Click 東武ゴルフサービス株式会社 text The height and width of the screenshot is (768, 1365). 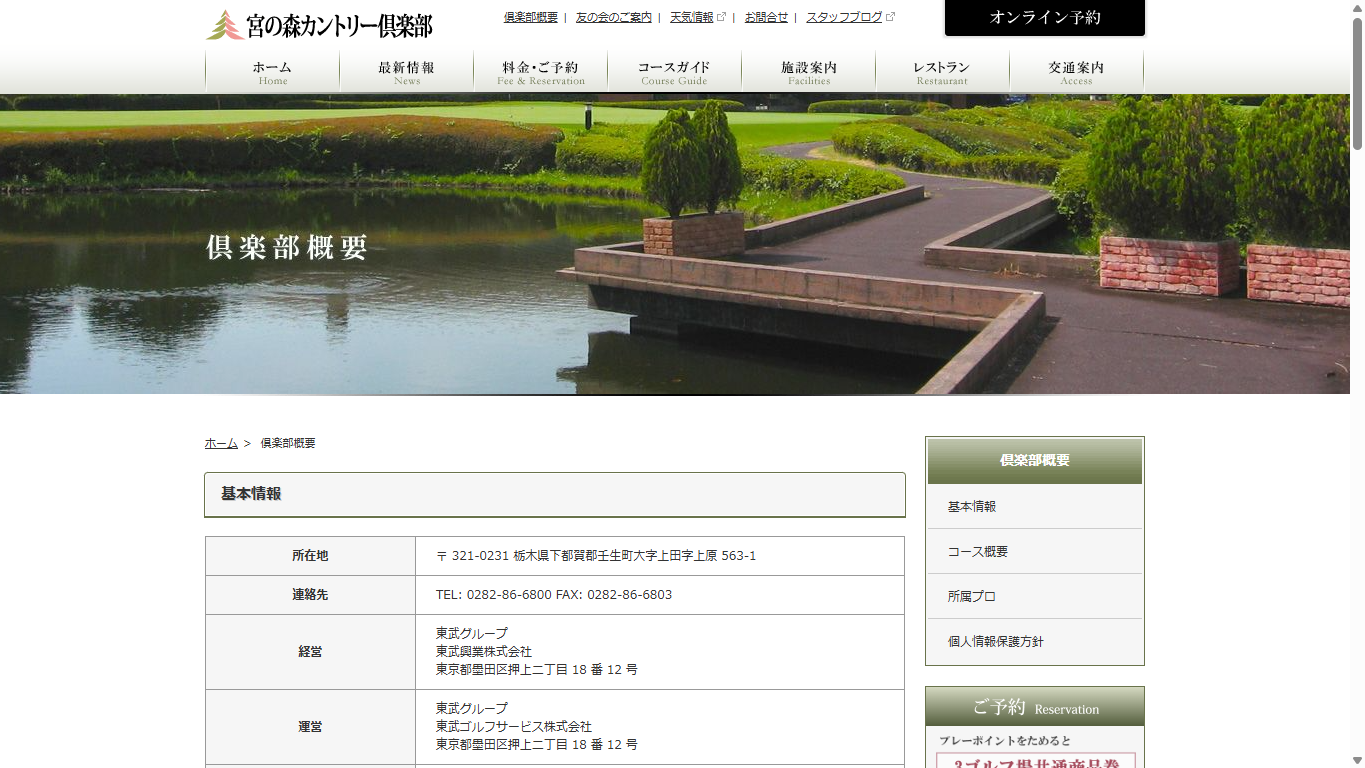[x=514, y=727]
